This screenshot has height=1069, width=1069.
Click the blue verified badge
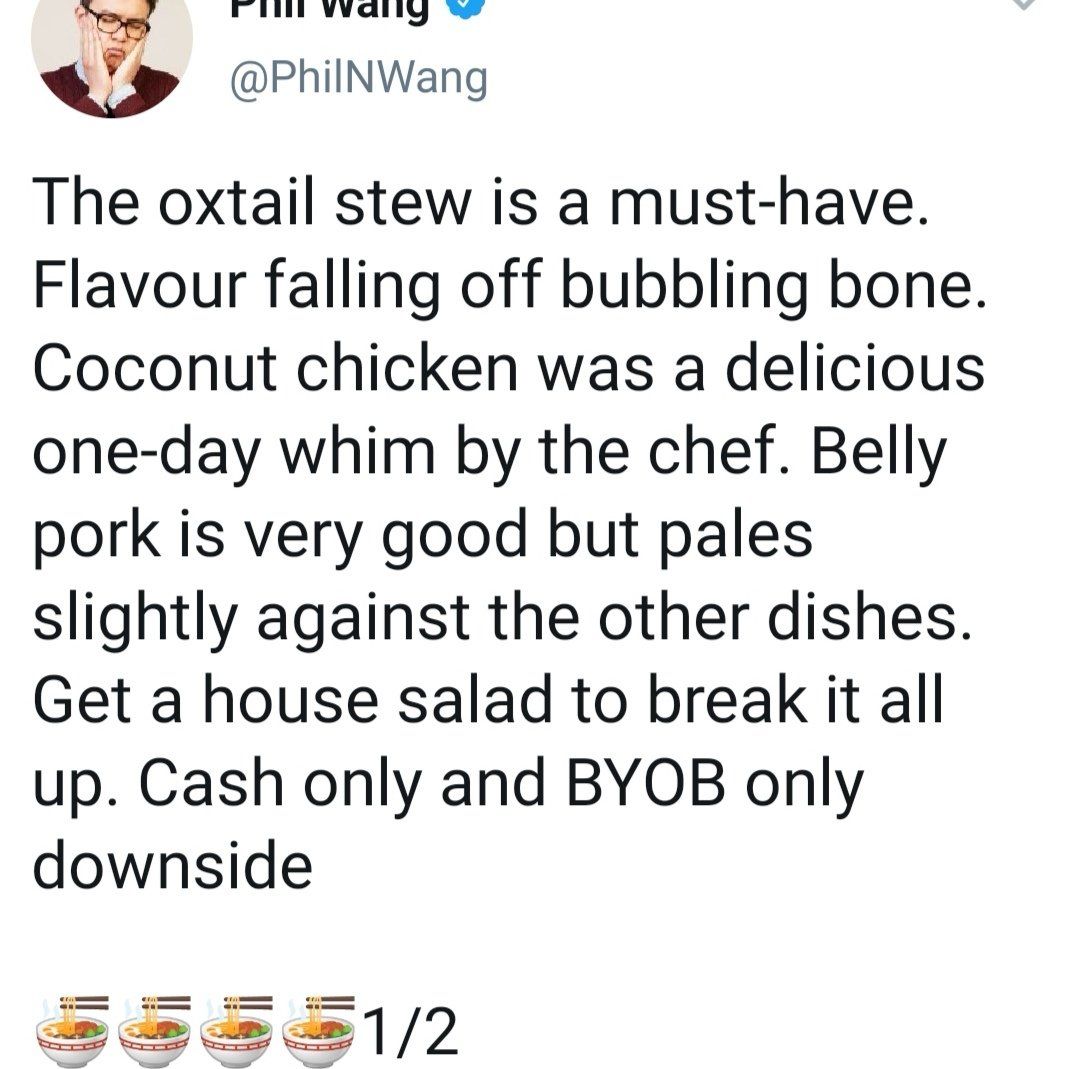pos(469,10)
